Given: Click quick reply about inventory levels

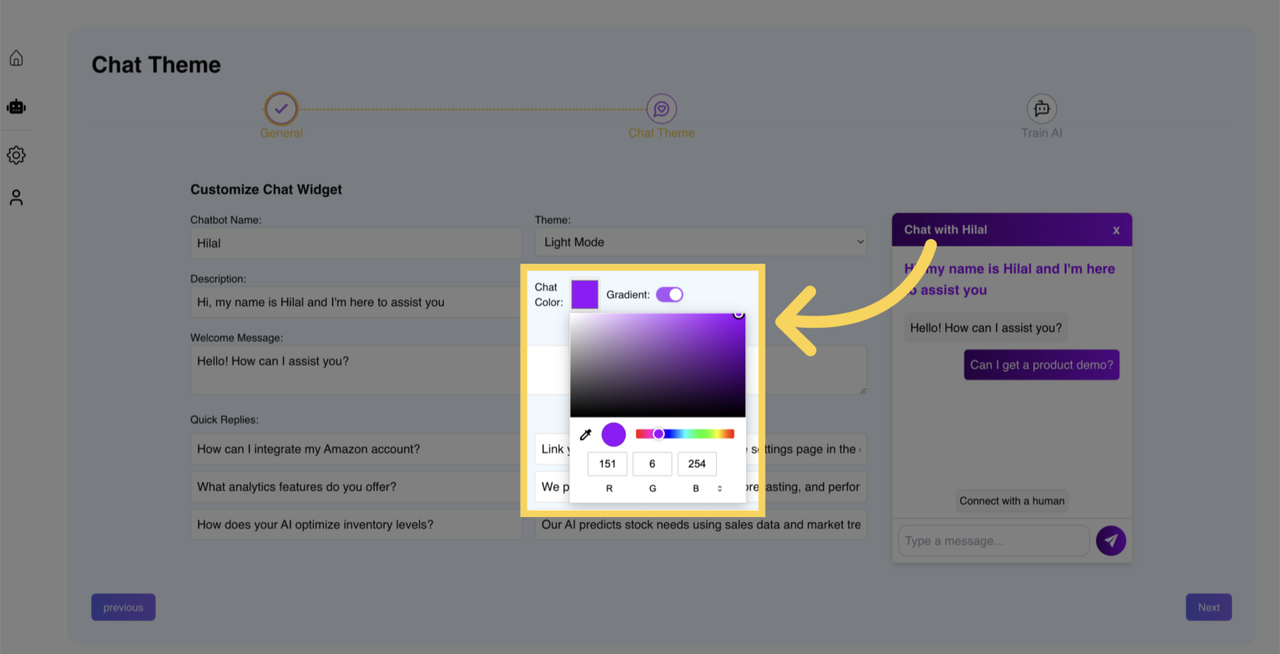Looking at the screenshot, I should tap(356, 525).
